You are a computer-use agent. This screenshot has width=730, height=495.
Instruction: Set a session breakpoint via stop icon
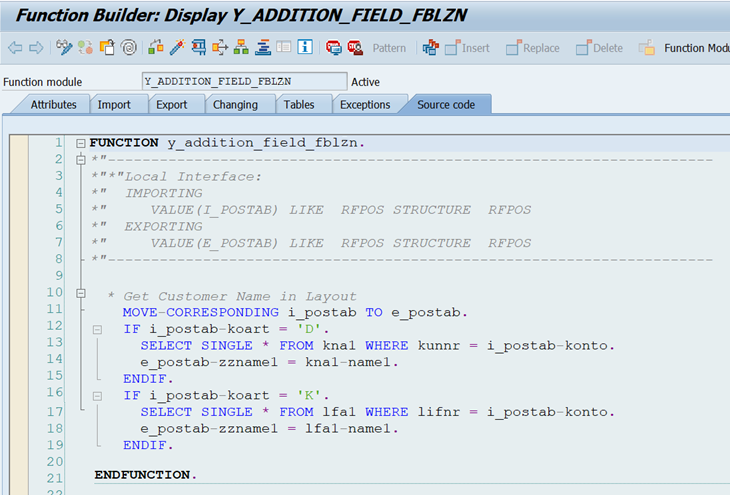[333, 48]
